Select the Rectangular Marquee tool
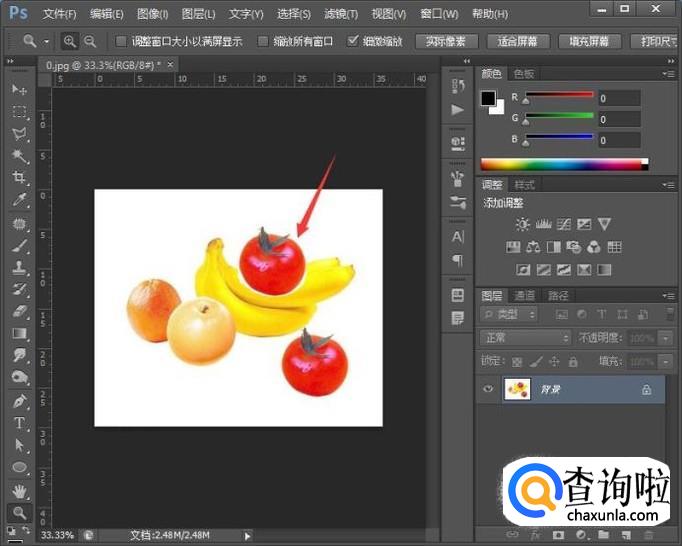The height and width of the screenshot is (546, 682). tap(19, 112)
